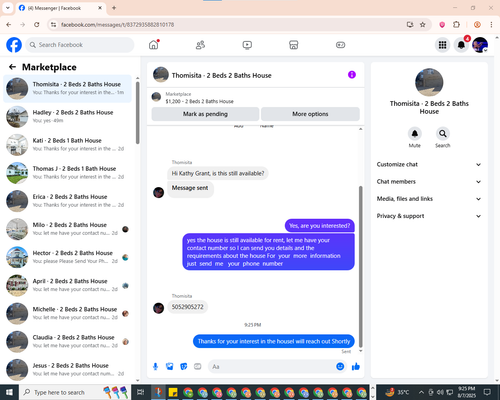
Task: Bookmark the page with the star icon
Action: coord(423,25)
